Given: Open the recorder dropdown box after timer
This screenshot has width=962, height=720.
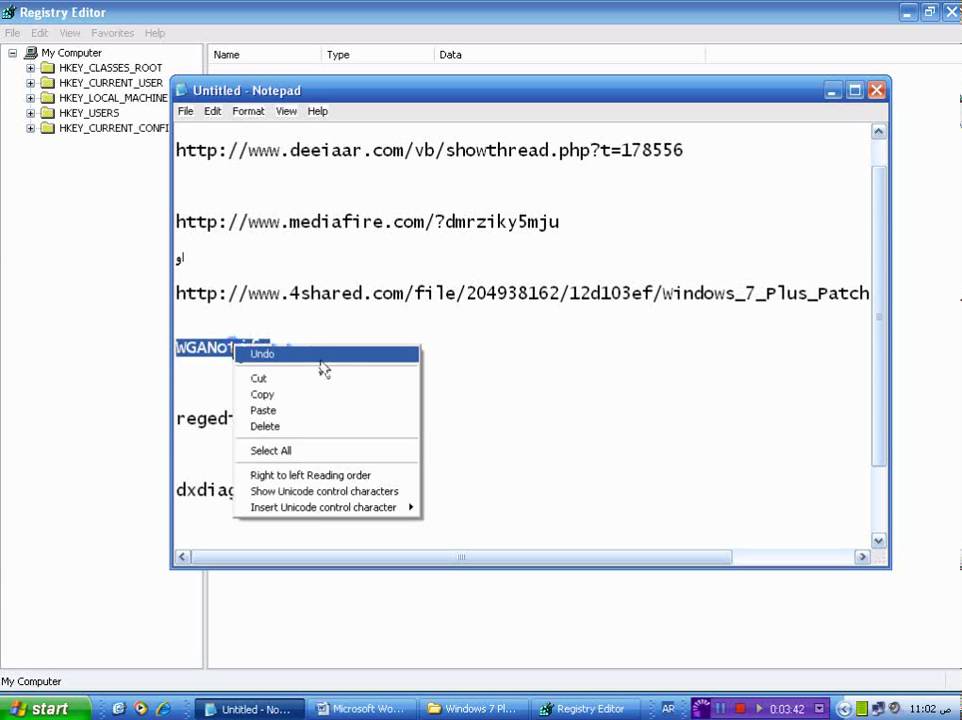Looking at the screenshot, I should coord(819,708).
